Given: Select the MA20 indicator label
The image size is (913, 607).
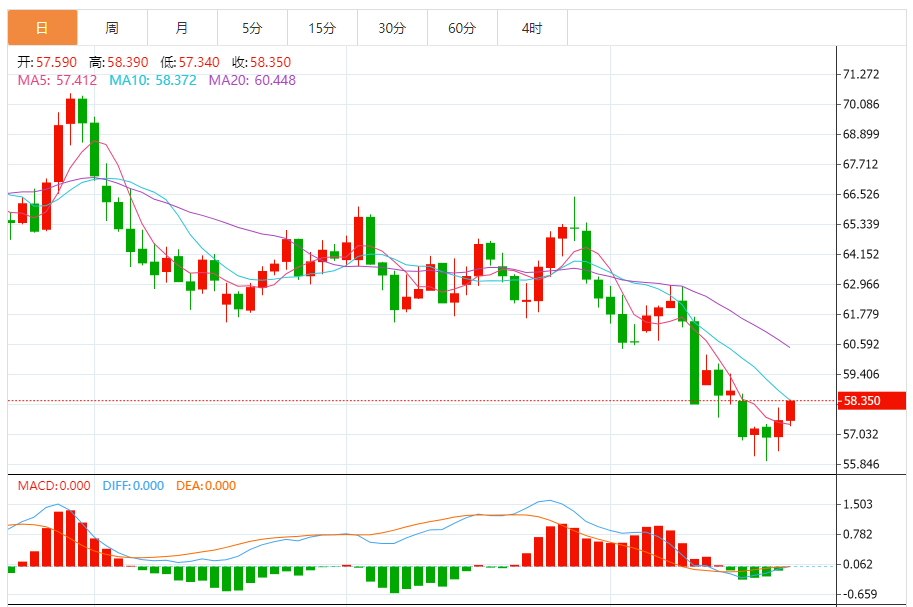Looking at the screenshot, I should pyautogui.click(x=252, y=80).
